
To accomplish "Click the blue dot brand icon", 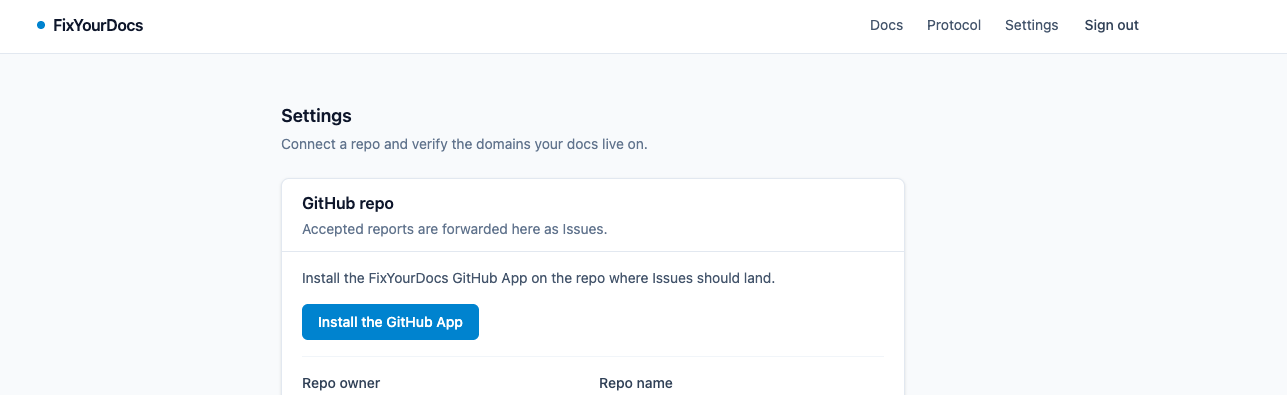I will [41, 25].
